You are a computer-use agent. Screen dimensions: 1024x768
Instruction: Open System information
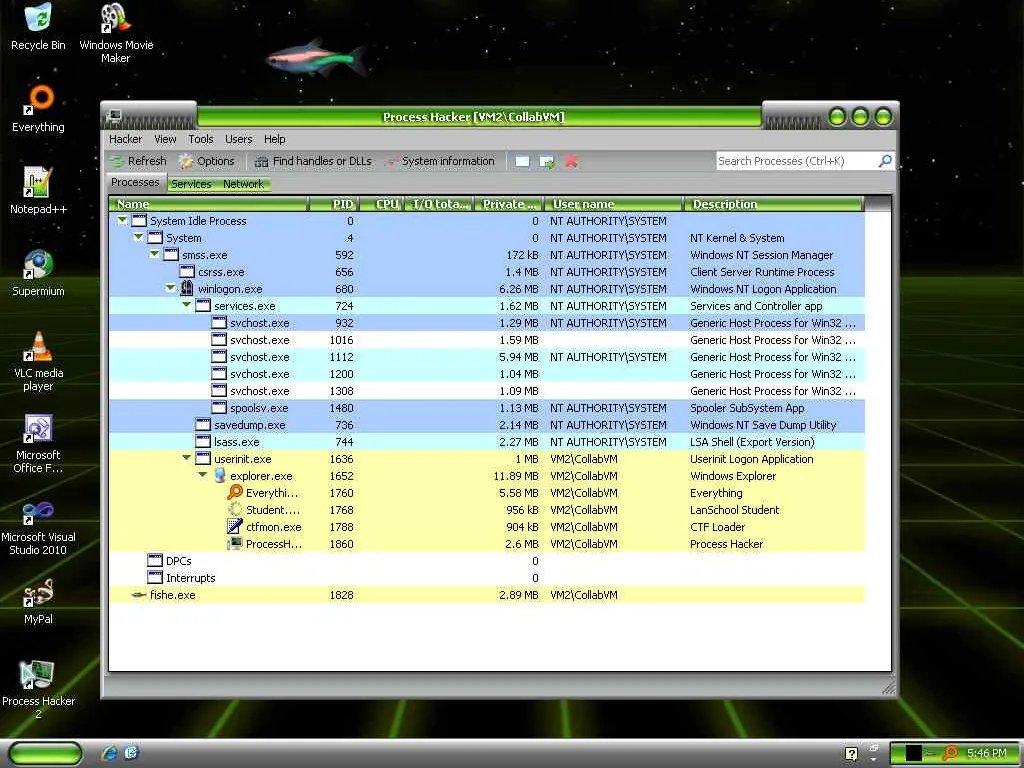pyautogui.click(x=440, y=161)
